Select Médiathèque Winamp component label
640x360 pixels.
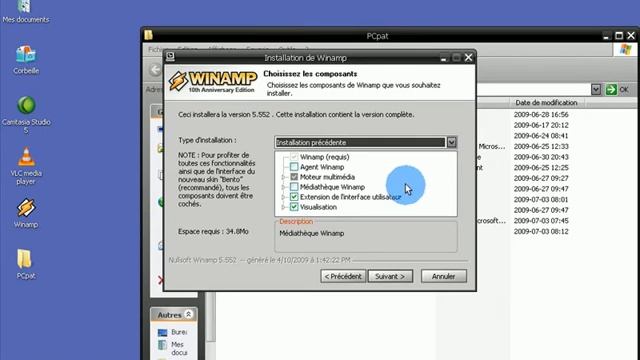(332, 187)
